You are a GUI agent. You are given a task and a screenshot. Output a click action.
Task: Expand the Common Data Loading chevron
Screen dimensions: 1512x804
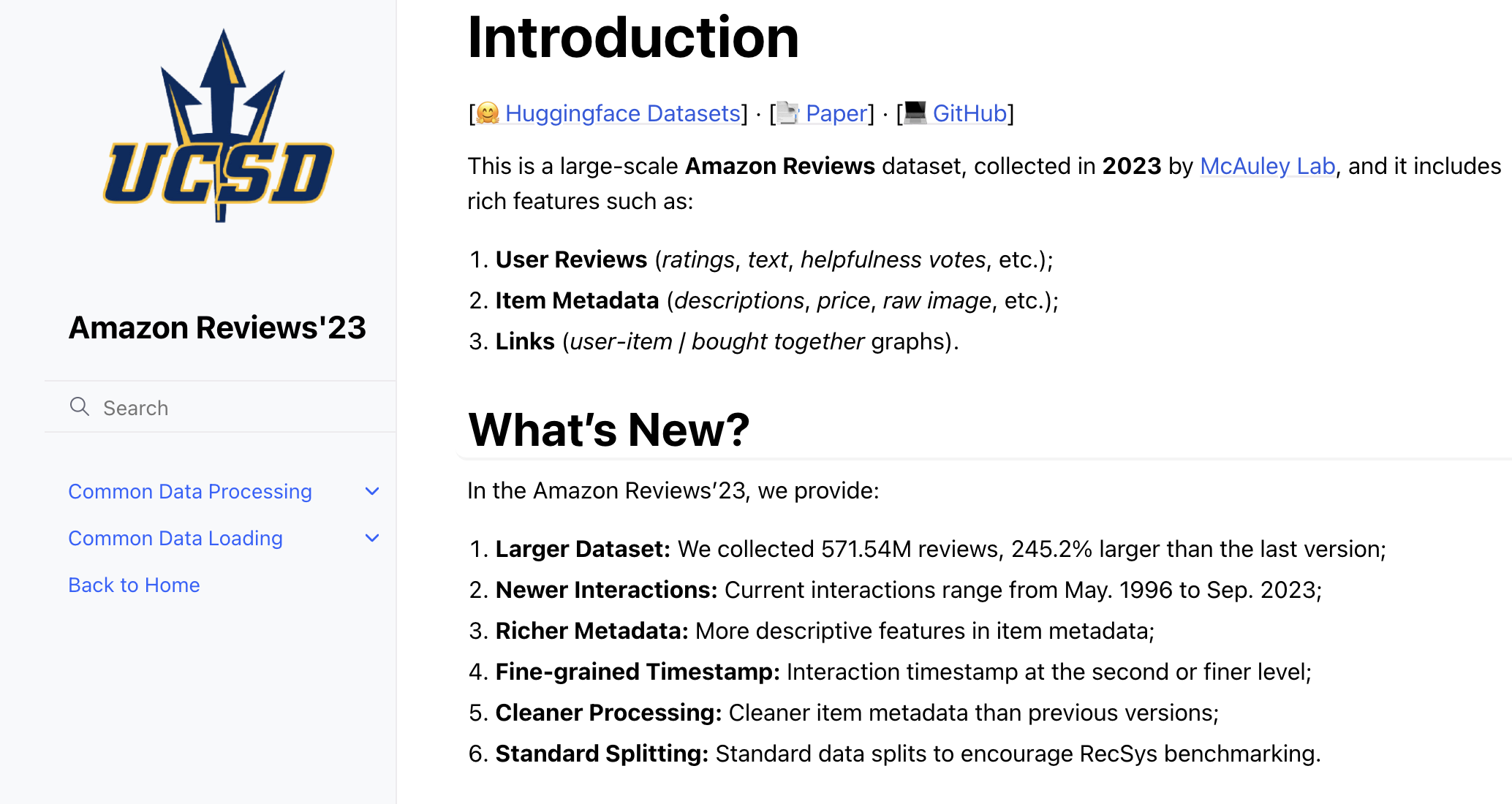pyautogui.click(x=372, y=538)
